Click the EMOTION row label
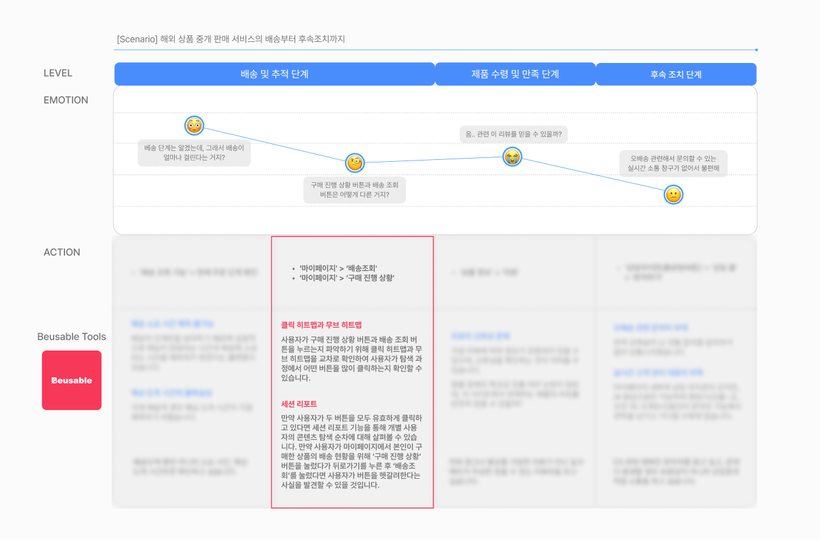 pos(66,100)
